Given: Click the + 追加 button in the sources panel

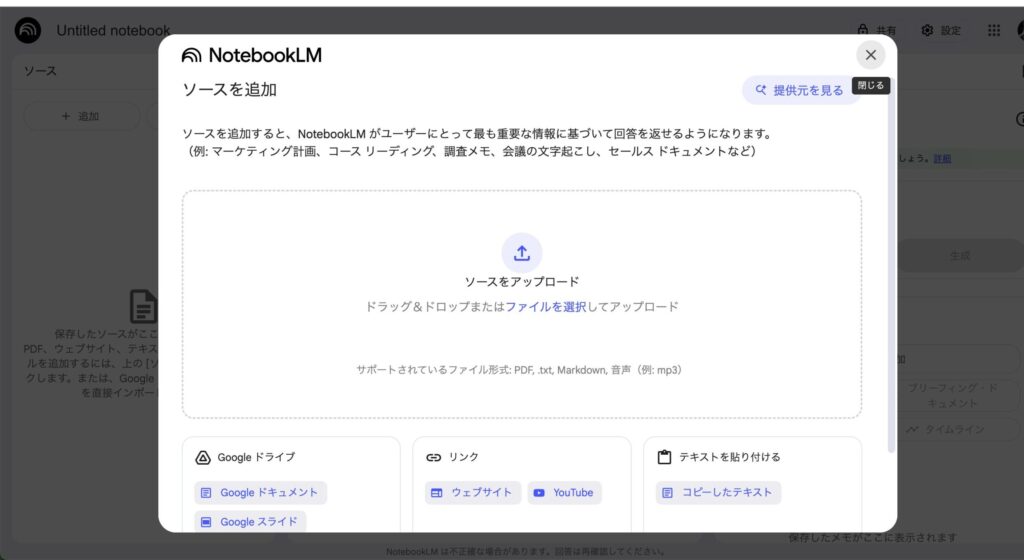Looking at the screenshot, I should point(82,116).
